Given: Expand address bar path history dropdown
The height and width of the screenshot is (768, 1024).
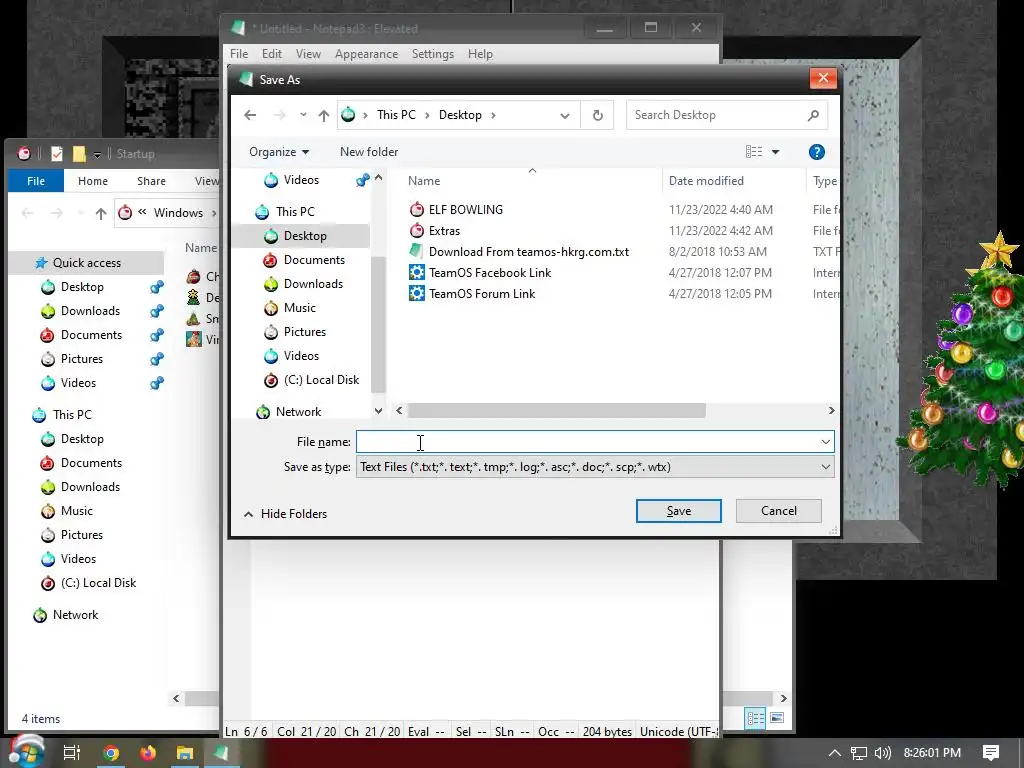Looking at the screenshot, I should (x=564, y=116).
